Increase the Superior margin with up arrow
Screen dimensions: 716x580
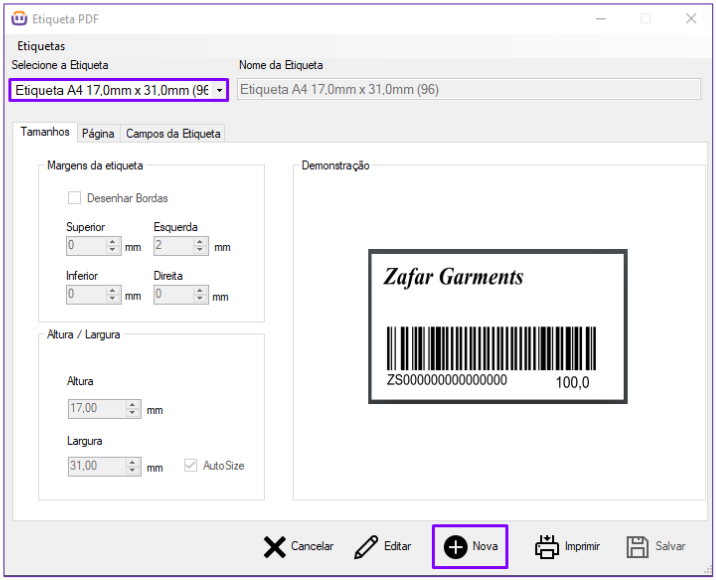112,242
